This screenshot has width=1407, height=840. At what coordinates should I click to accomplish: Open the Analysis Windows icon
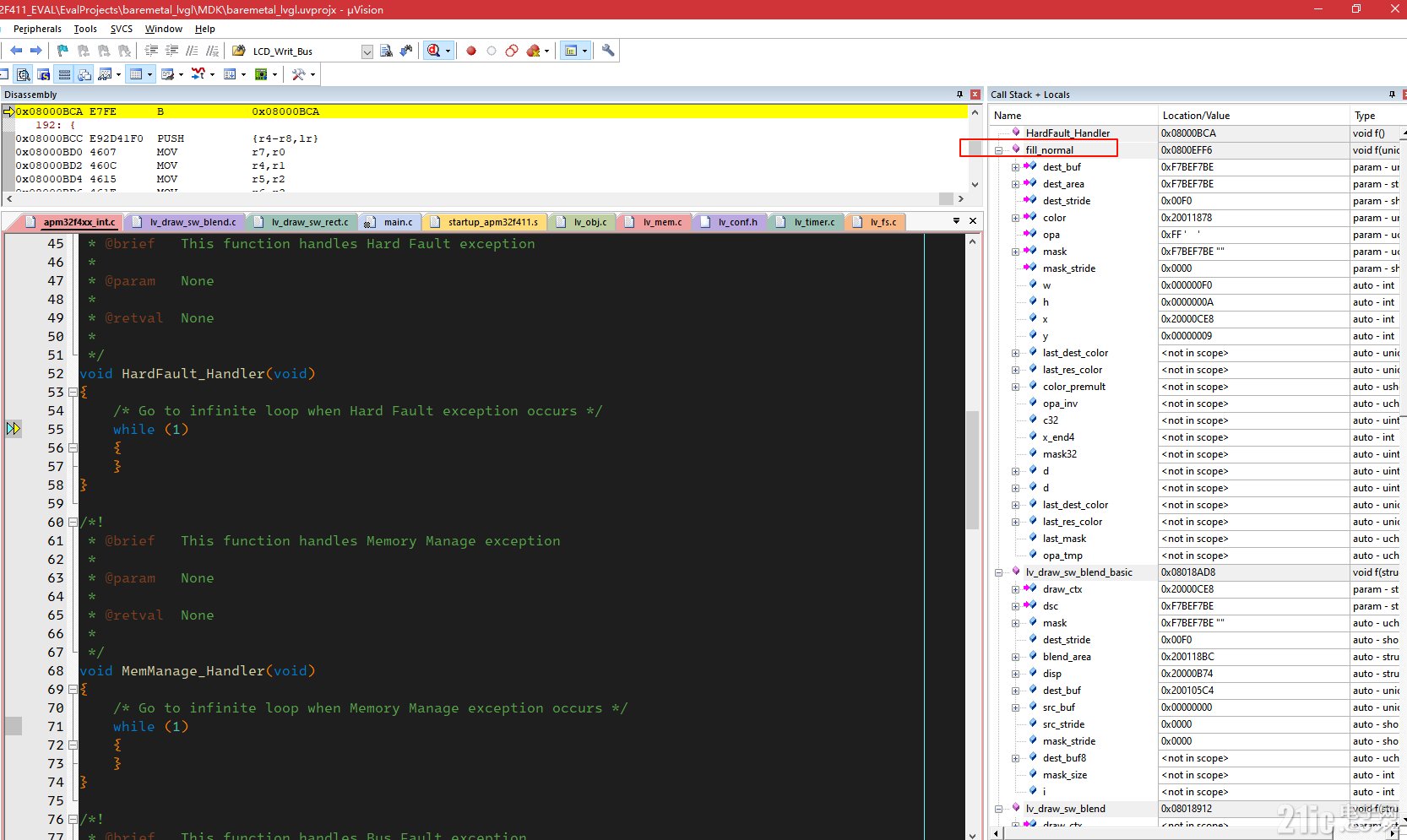click(x=198, y=74)
